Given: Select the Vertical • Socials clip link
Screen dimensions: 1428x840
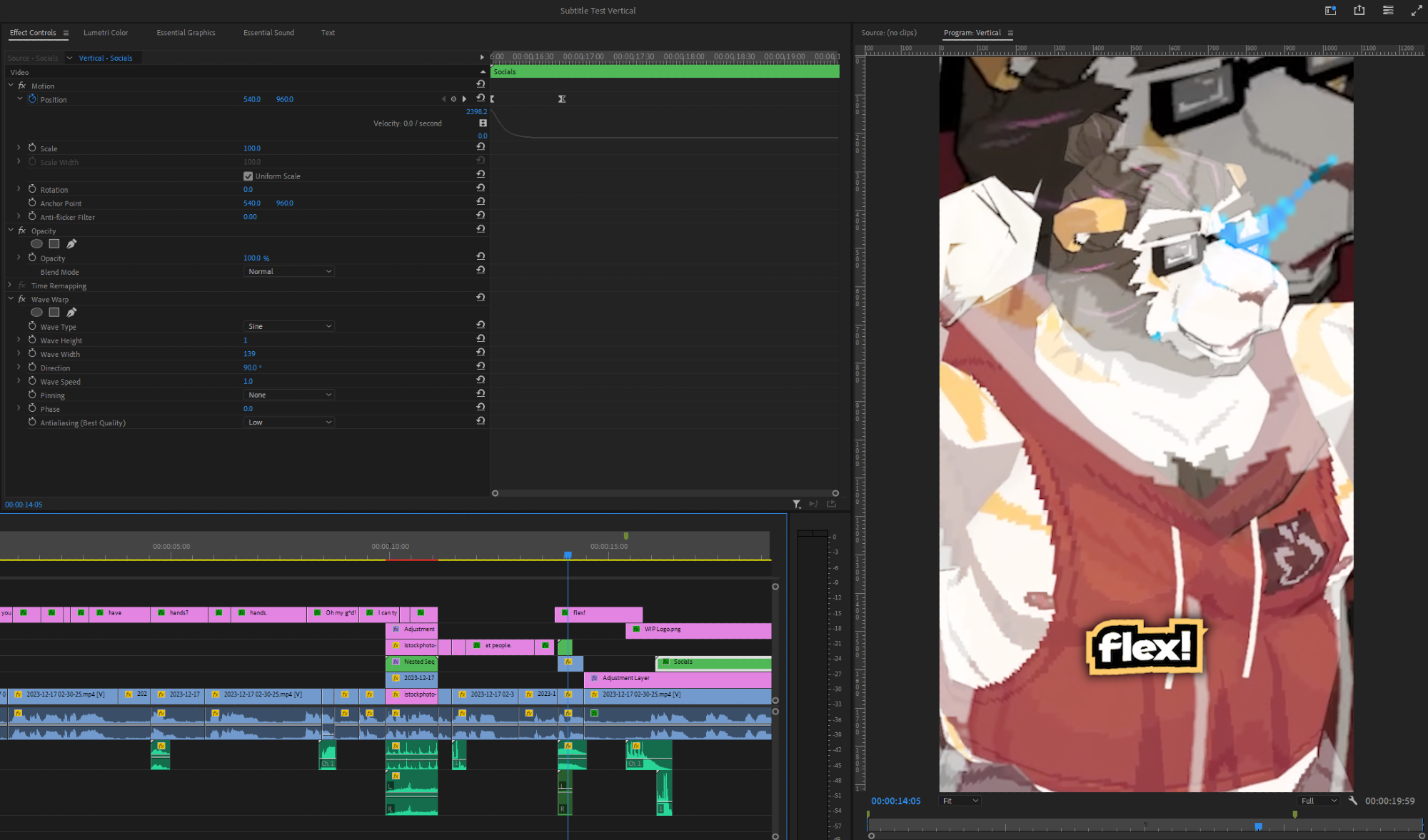Looking at the screenshot, I should point(106,59).
